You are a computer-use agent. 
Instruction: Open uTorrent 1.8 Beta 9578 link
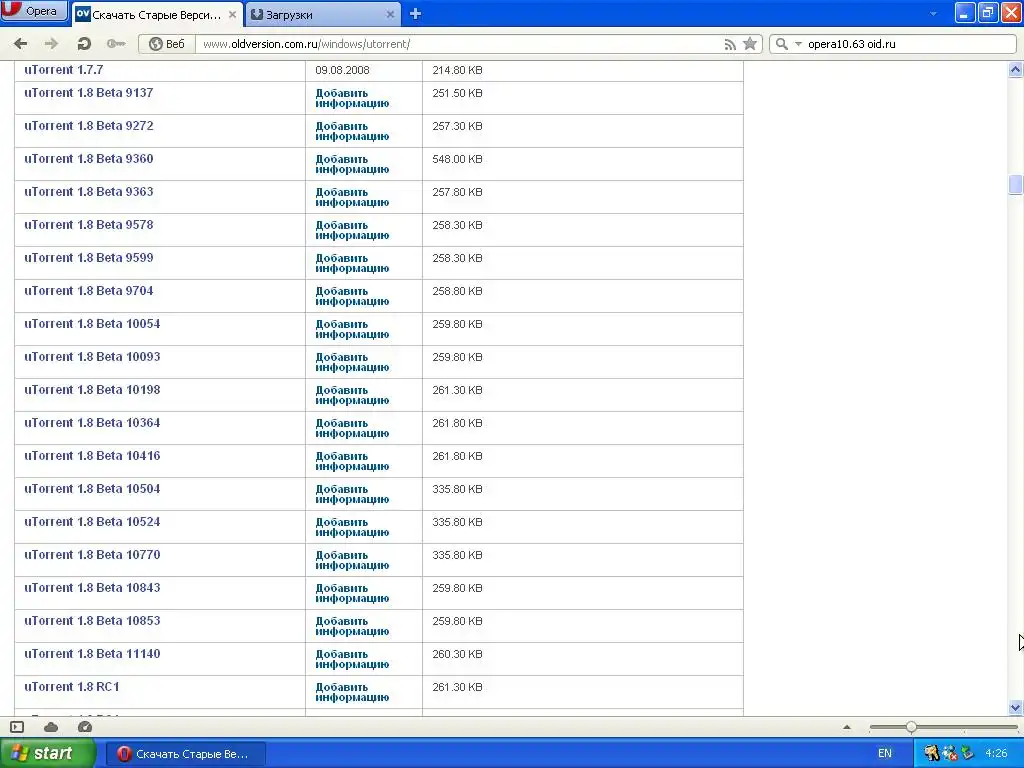tap(89, 225)
